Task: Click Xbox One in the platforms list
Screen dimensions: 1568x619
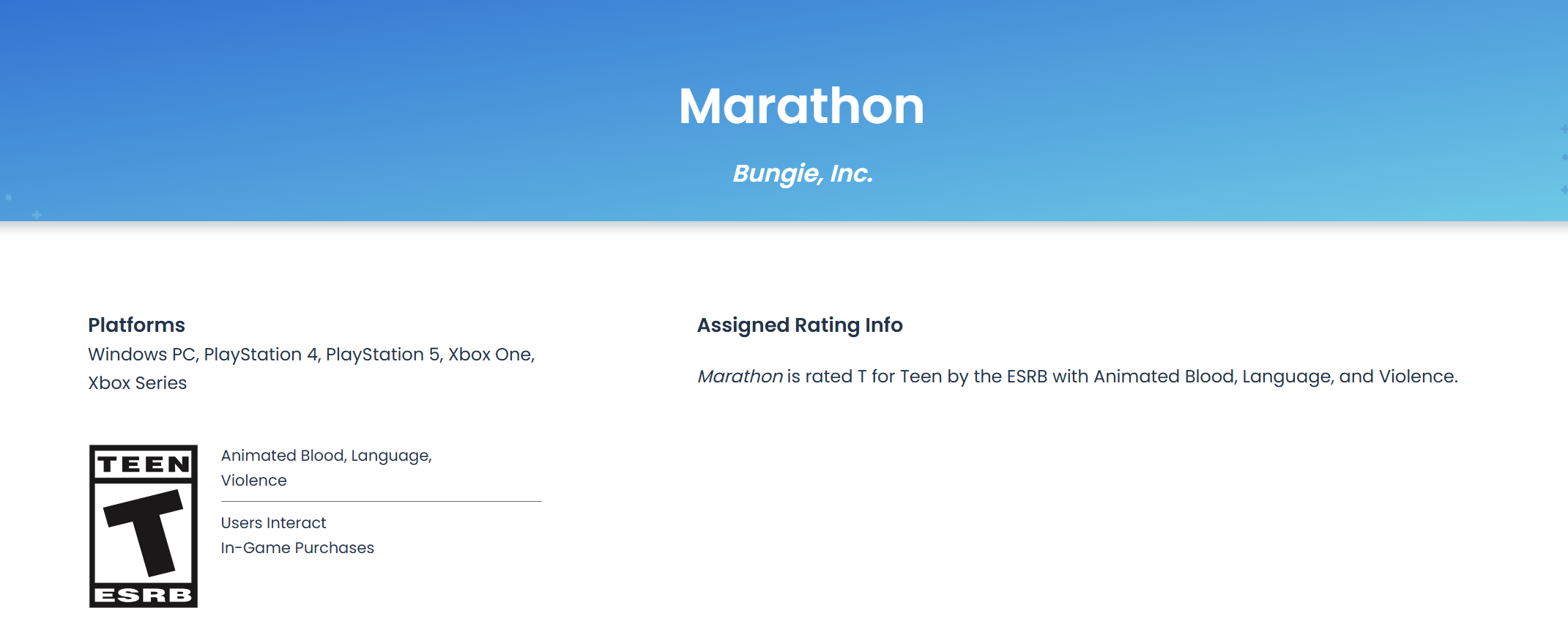Action: [x=490, y=355]
